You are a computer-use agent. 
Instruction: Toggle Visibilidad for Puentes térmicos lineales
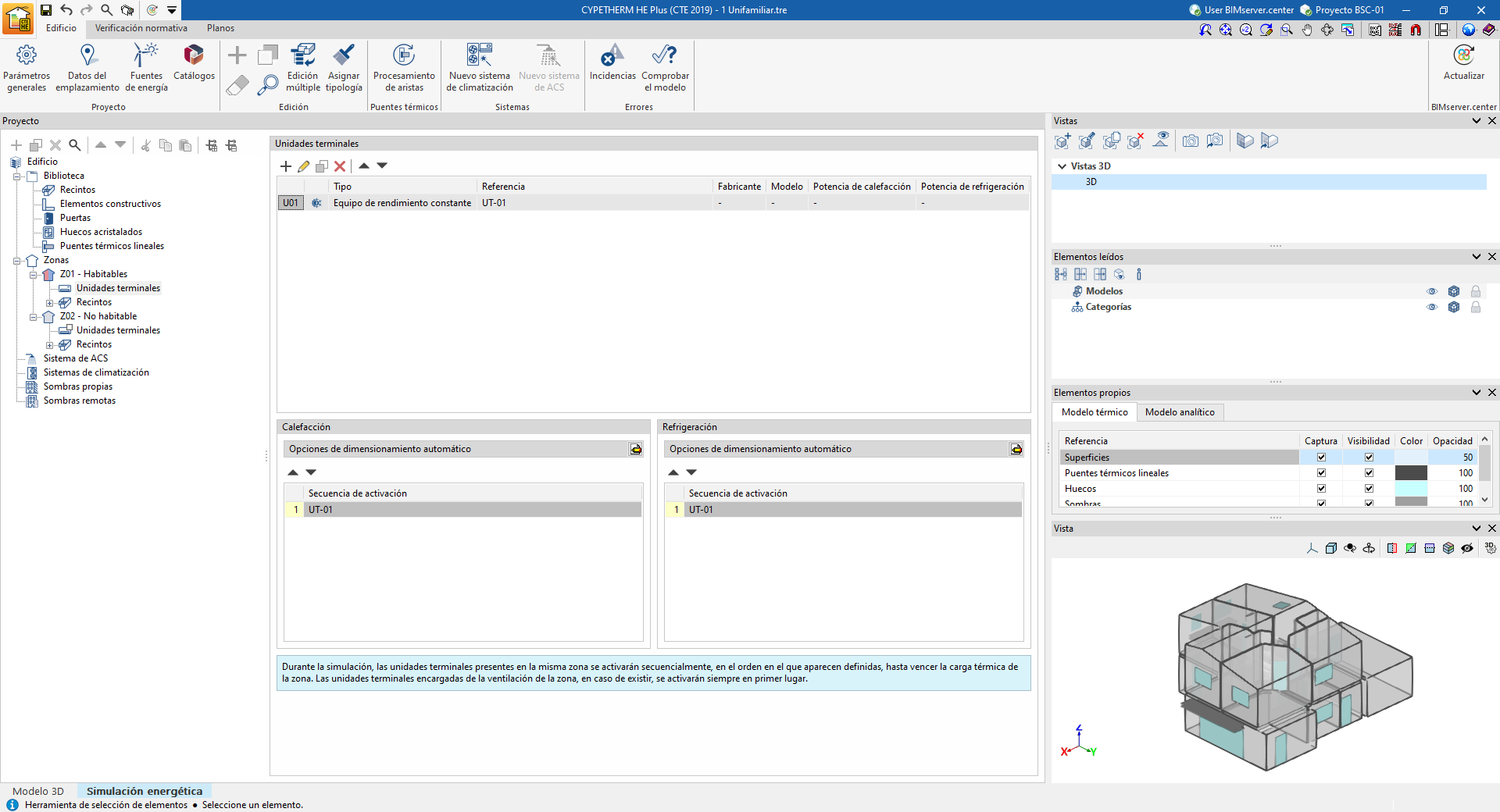tap(1369, 473)
